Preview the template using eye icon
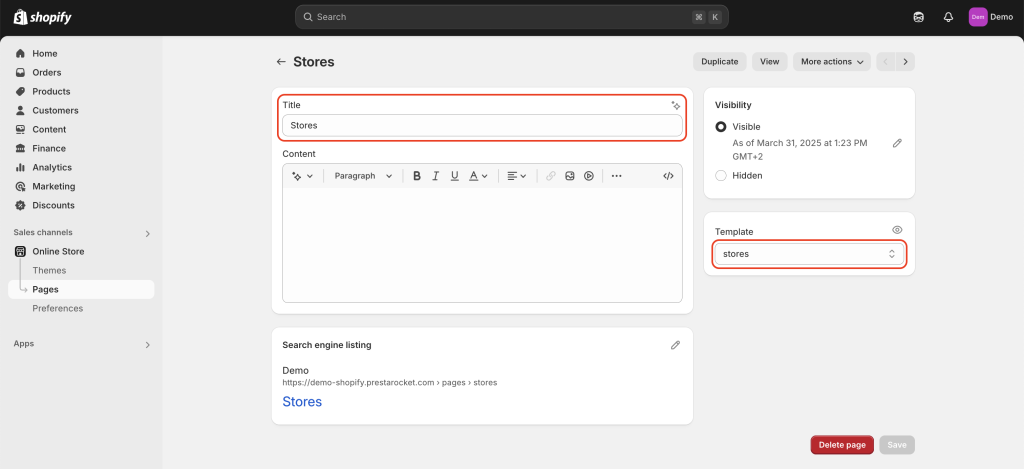Viewport: 1024px width, 469px height. click(x=897, y=230)
